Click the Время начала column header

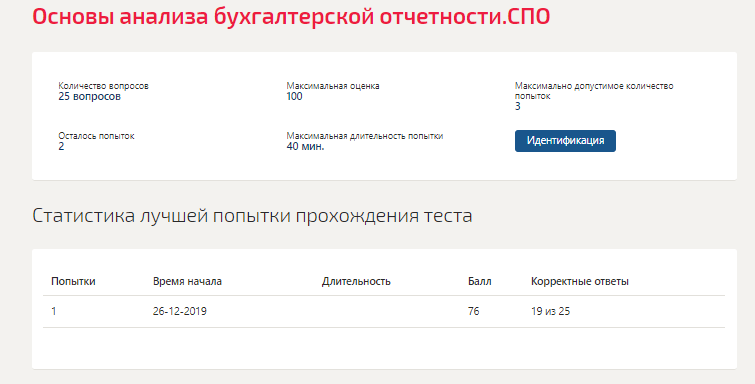click(187, 281)
